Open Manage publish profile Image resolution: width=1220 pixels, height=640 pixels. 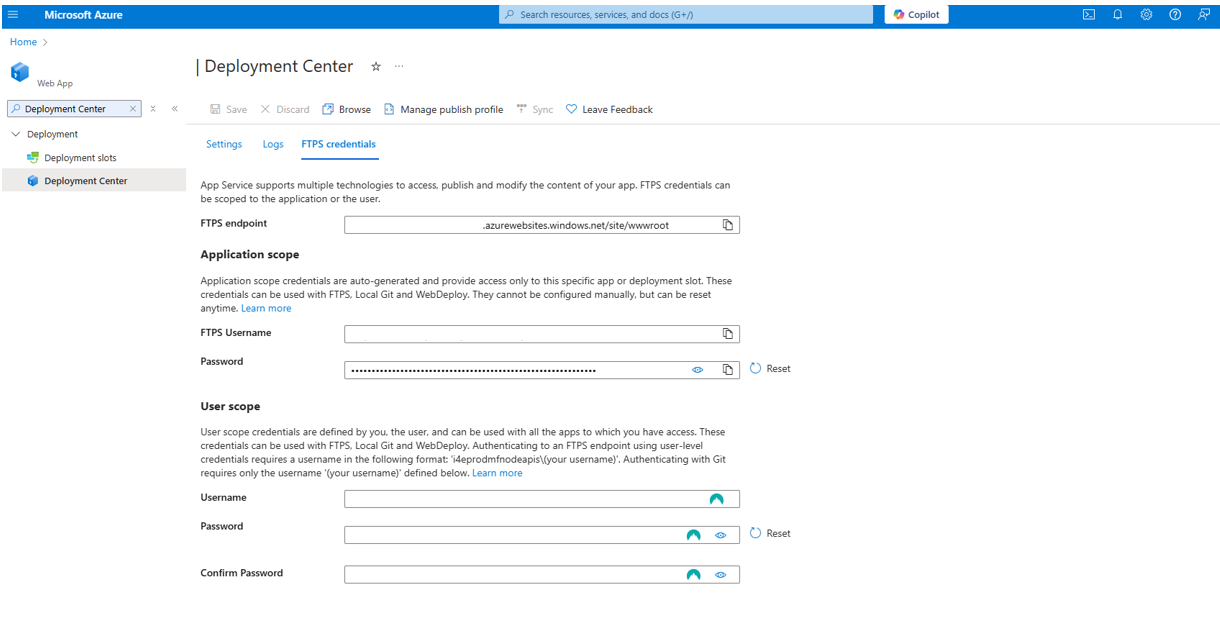[443, 109]
